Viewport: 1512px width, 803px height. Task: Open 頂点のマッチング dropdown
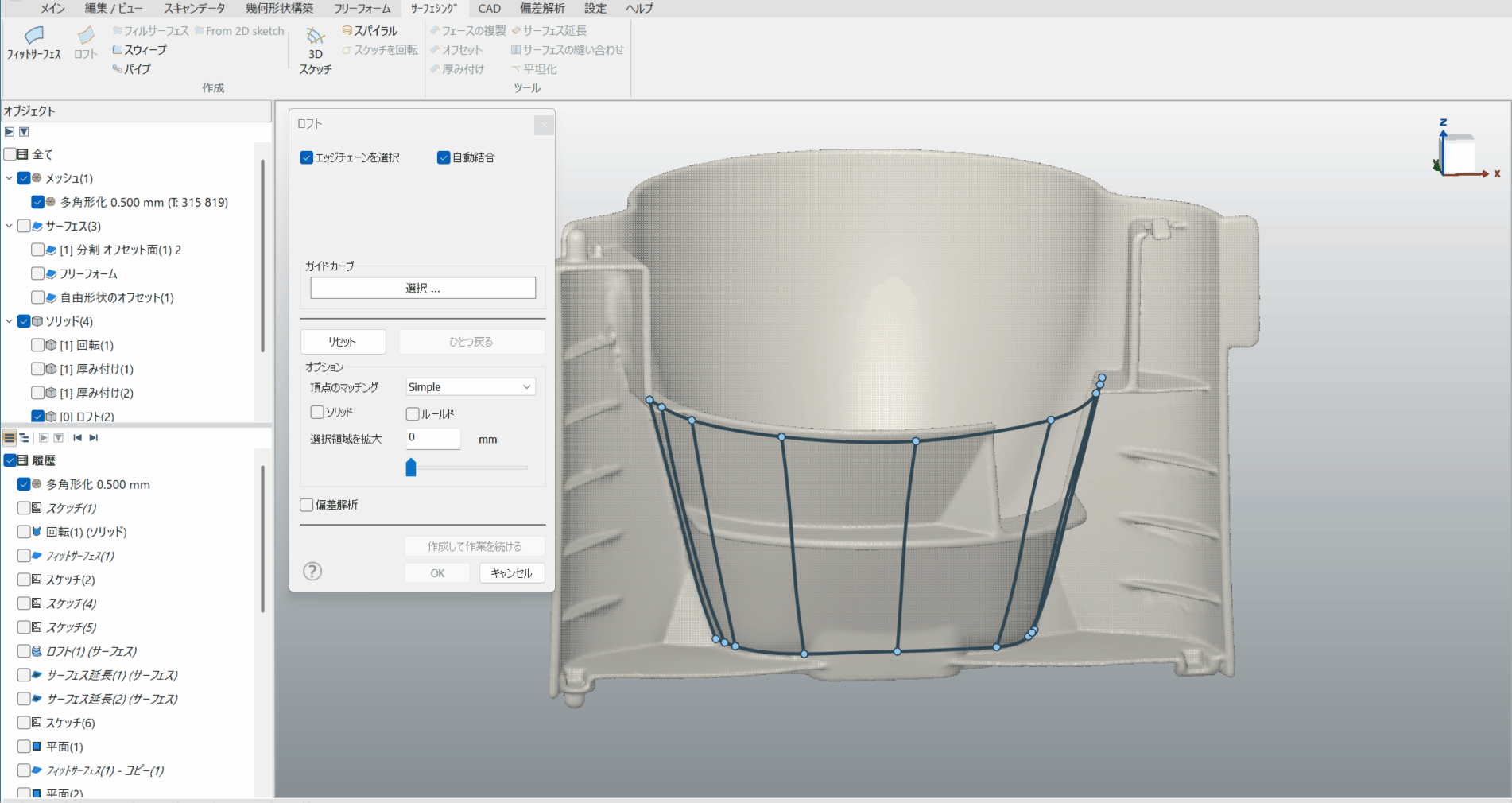pyautogui.click(x=470, y=387)
